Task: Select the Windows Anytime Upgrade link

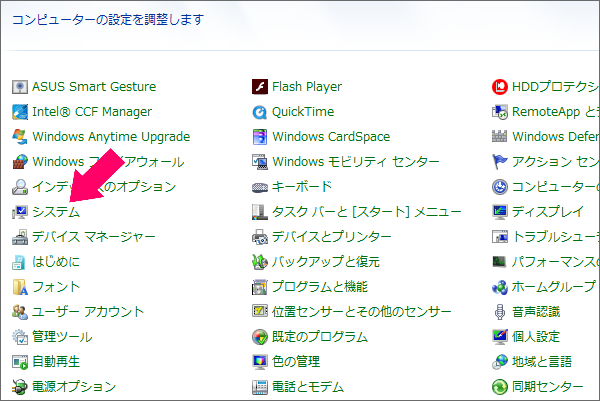Action: [111, 137]
